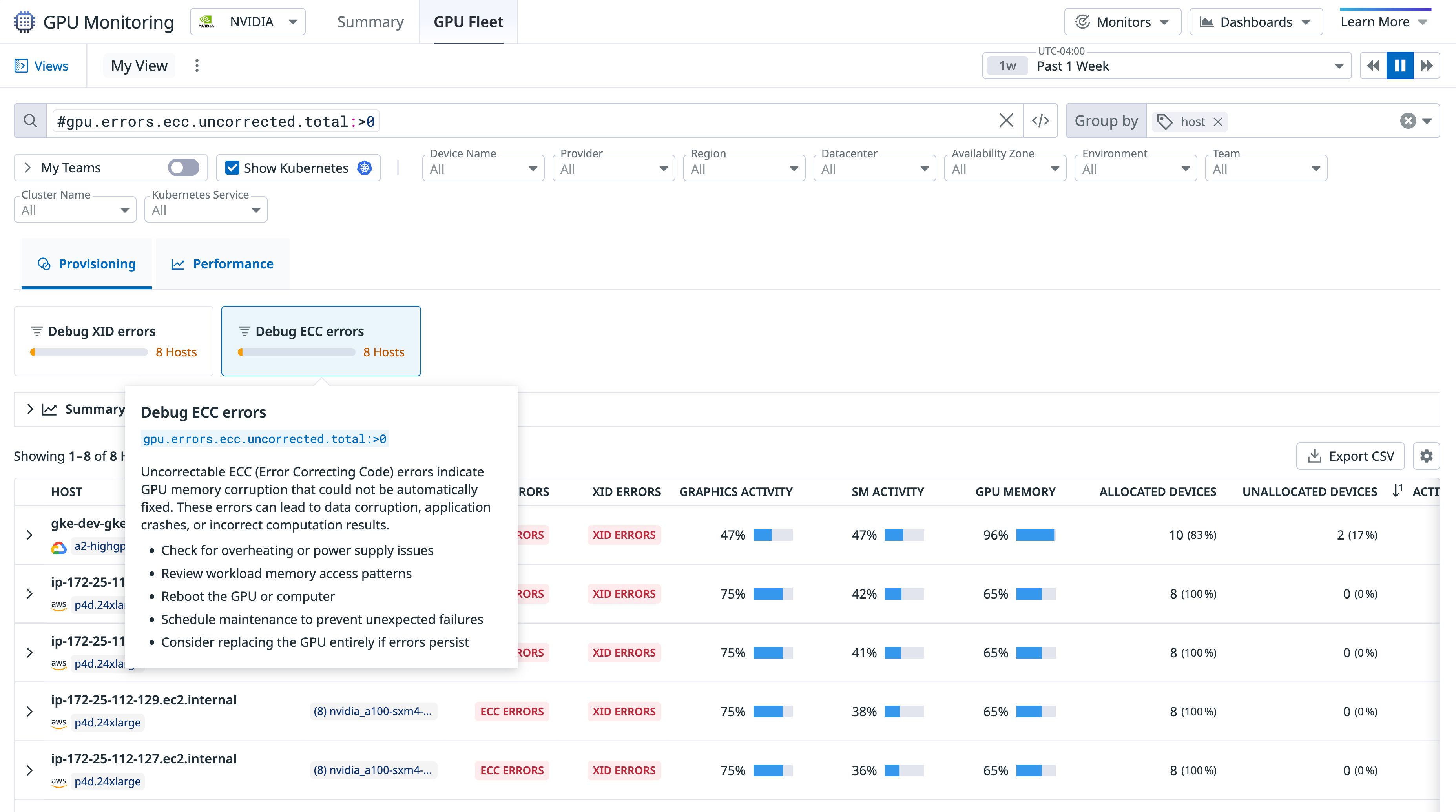This screenshot has height=812, width=1456.
Task: Select the Performance tab
Action: click(222, 263)
